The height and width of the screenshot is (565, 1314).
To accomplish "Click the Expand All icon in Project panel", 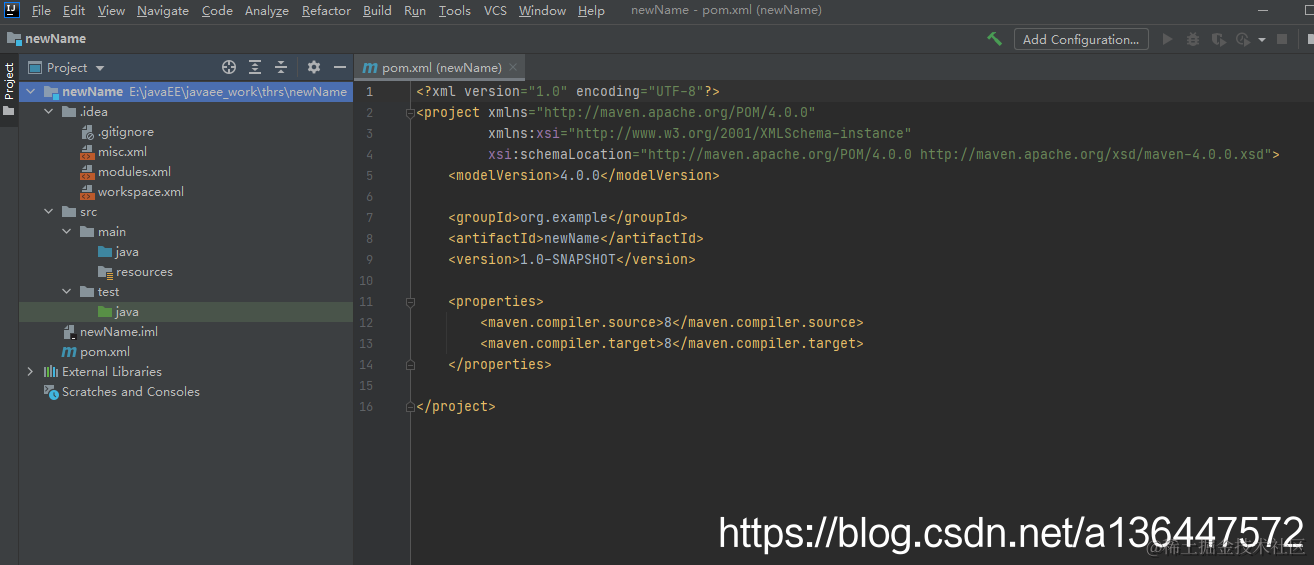I will pyautogui.click(x=255, y=67).
